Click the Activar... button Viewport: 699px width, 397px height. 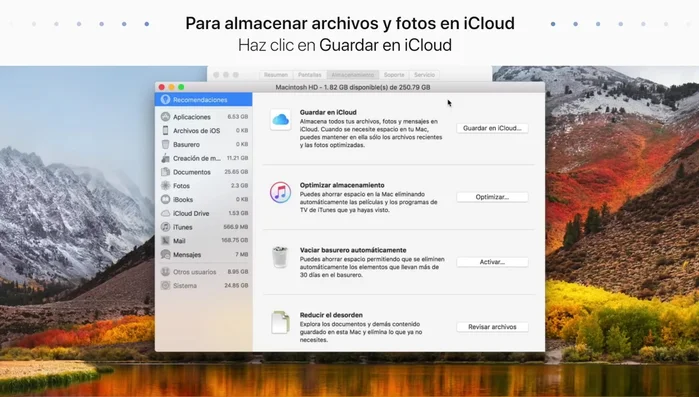(x=492, y=262)
